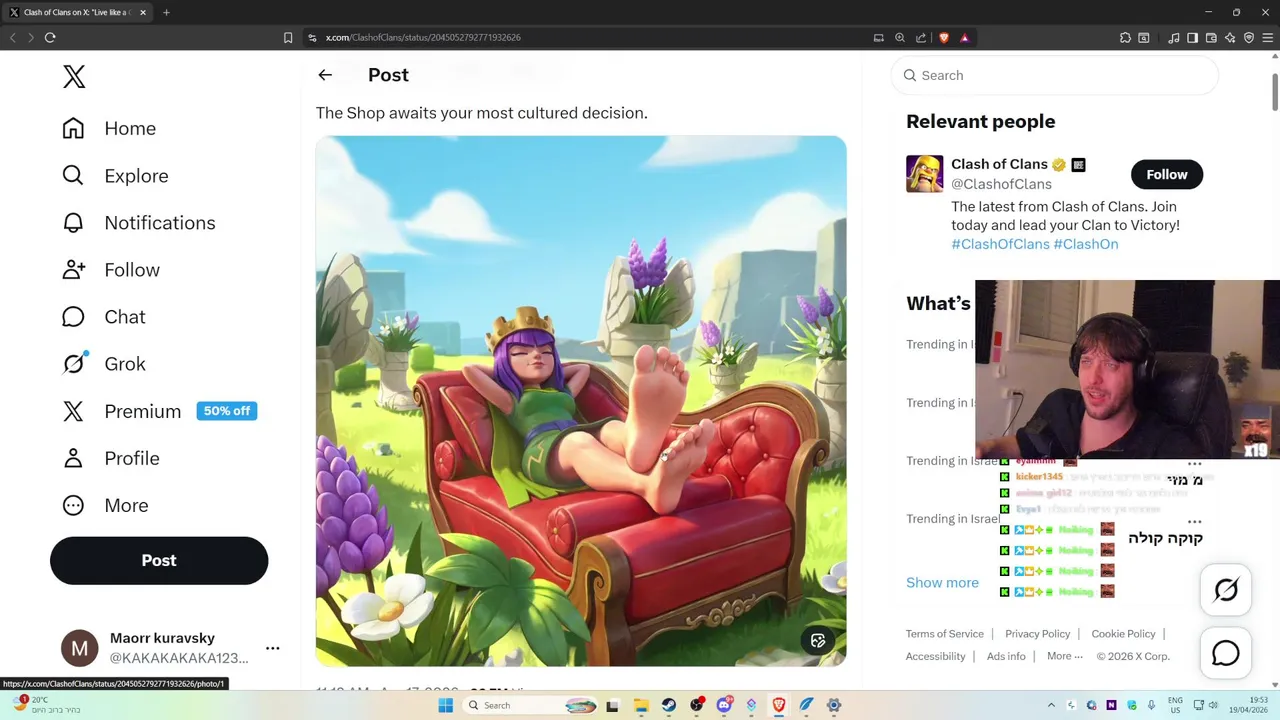
Task: Click the zoom magnifier icon in address bar
Action: click(x=900, y=37)
